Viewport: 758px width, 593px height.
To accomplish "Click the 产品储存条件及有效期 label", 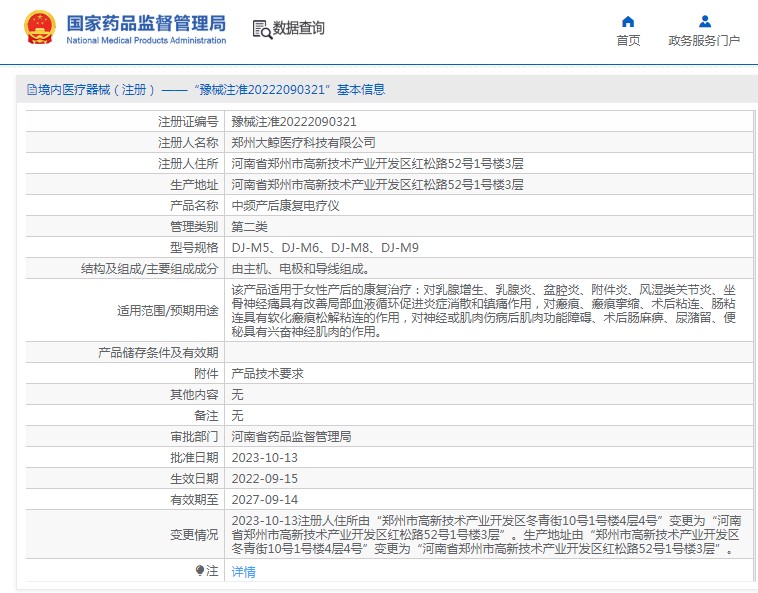I will pyautogui.click(x=158, y=353).
